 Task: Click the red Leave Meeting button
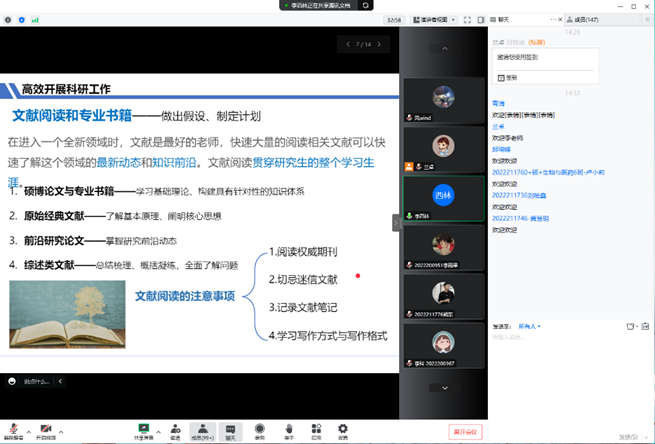pos(464,431)
